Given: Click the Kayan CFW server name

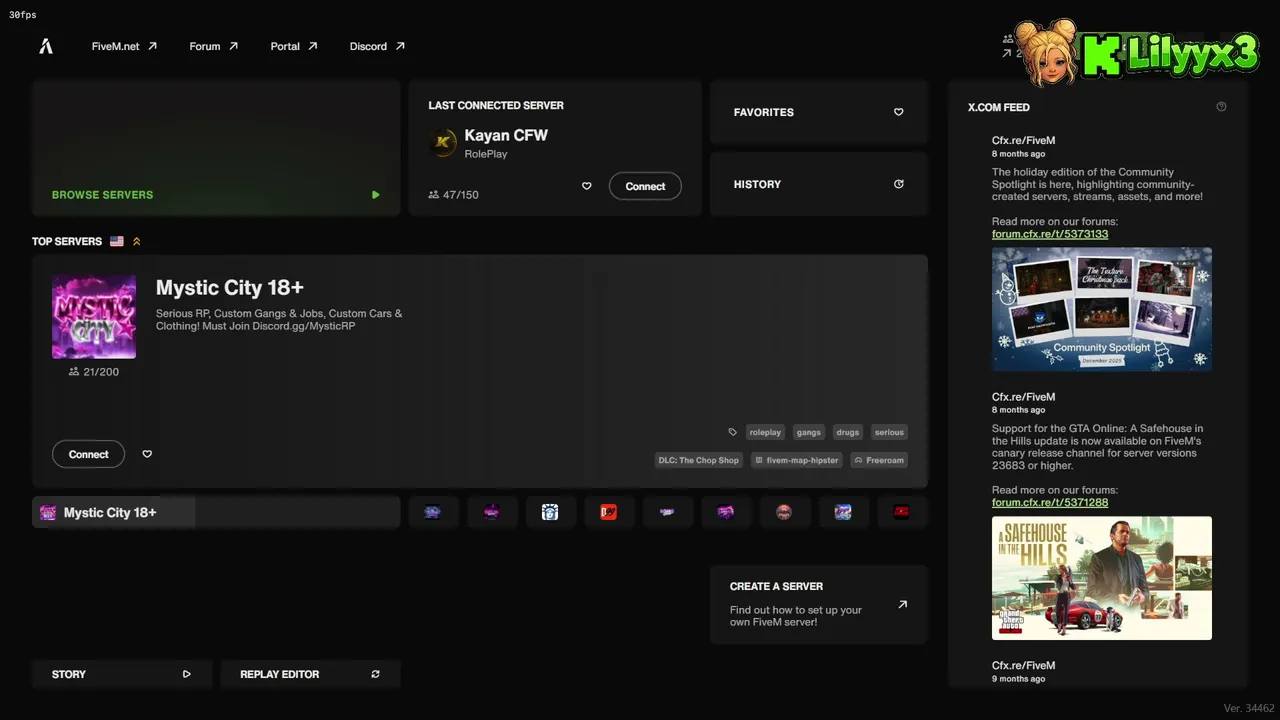Looking at the screenshot, I should (x=506, y=135).
